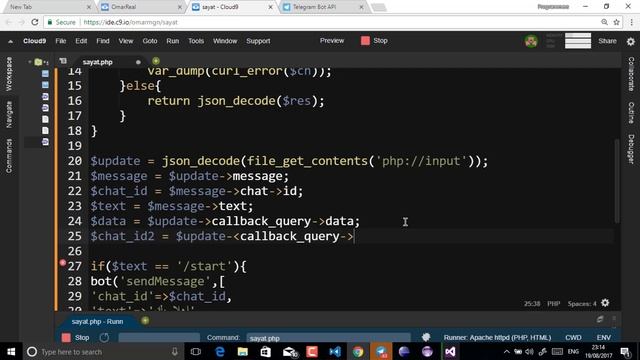Open the Telegram app from the taskbar
This screenshot has width=640, height=360.
point(381,351)
